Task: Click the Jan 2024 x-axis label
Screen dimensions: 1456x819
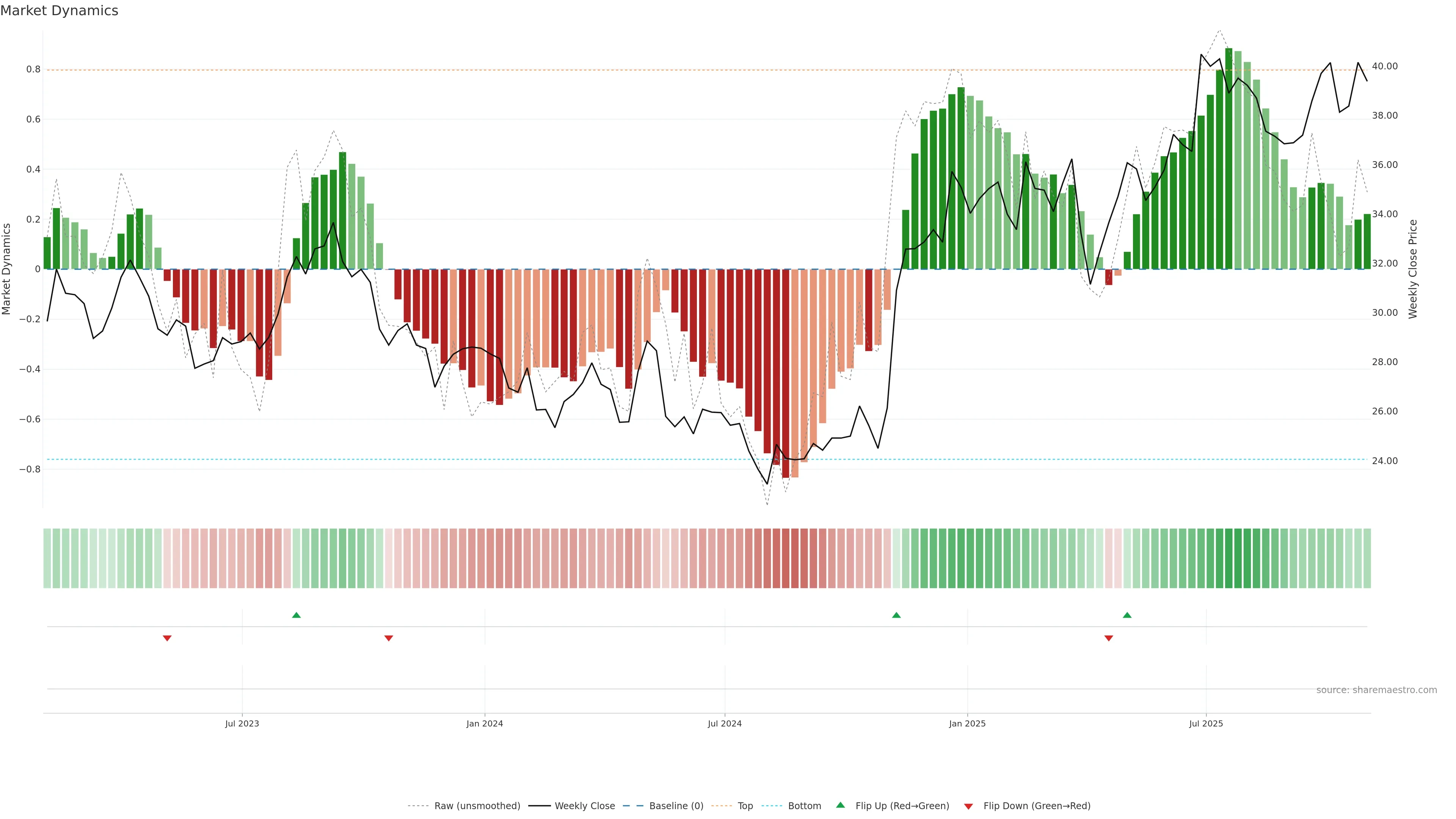Action: click(485, 723)
